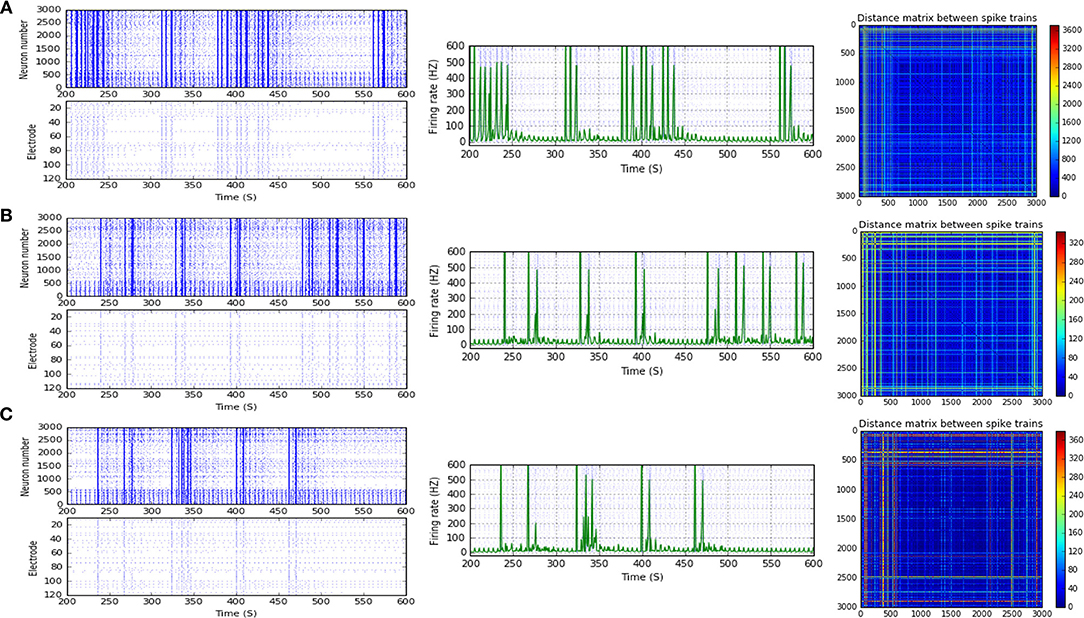This screenshot has width=1084, height=618.
Task: Select the panel C distance matrix title
Action: (x=951, y=424)
